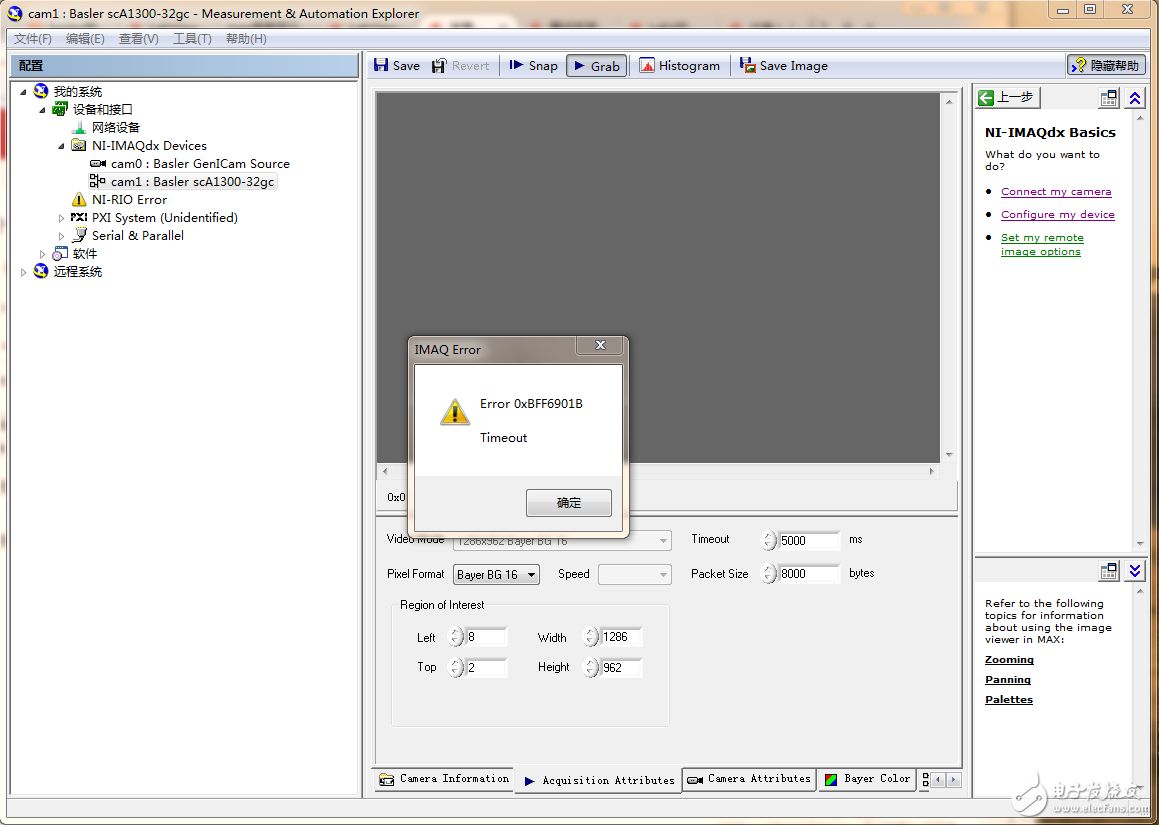Click the Packet Size value field
Screen dimensions: 1159x825
coord(809,574)
